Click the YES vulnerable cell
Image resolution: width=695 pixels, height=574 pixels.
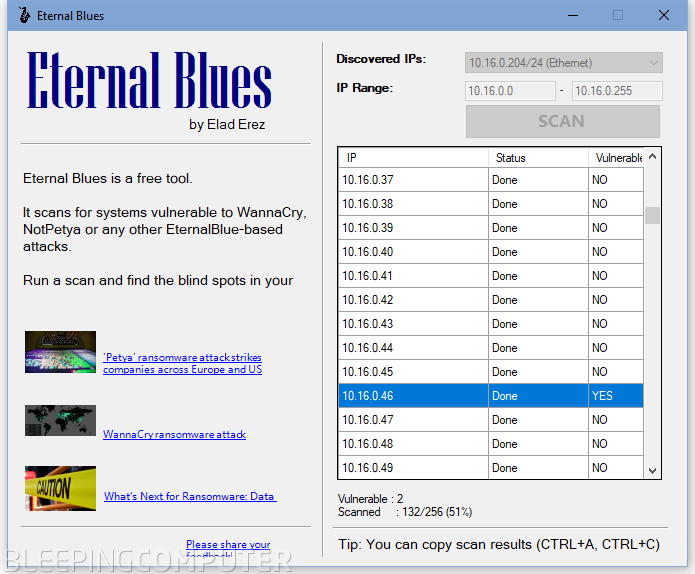tap(616, 395)
